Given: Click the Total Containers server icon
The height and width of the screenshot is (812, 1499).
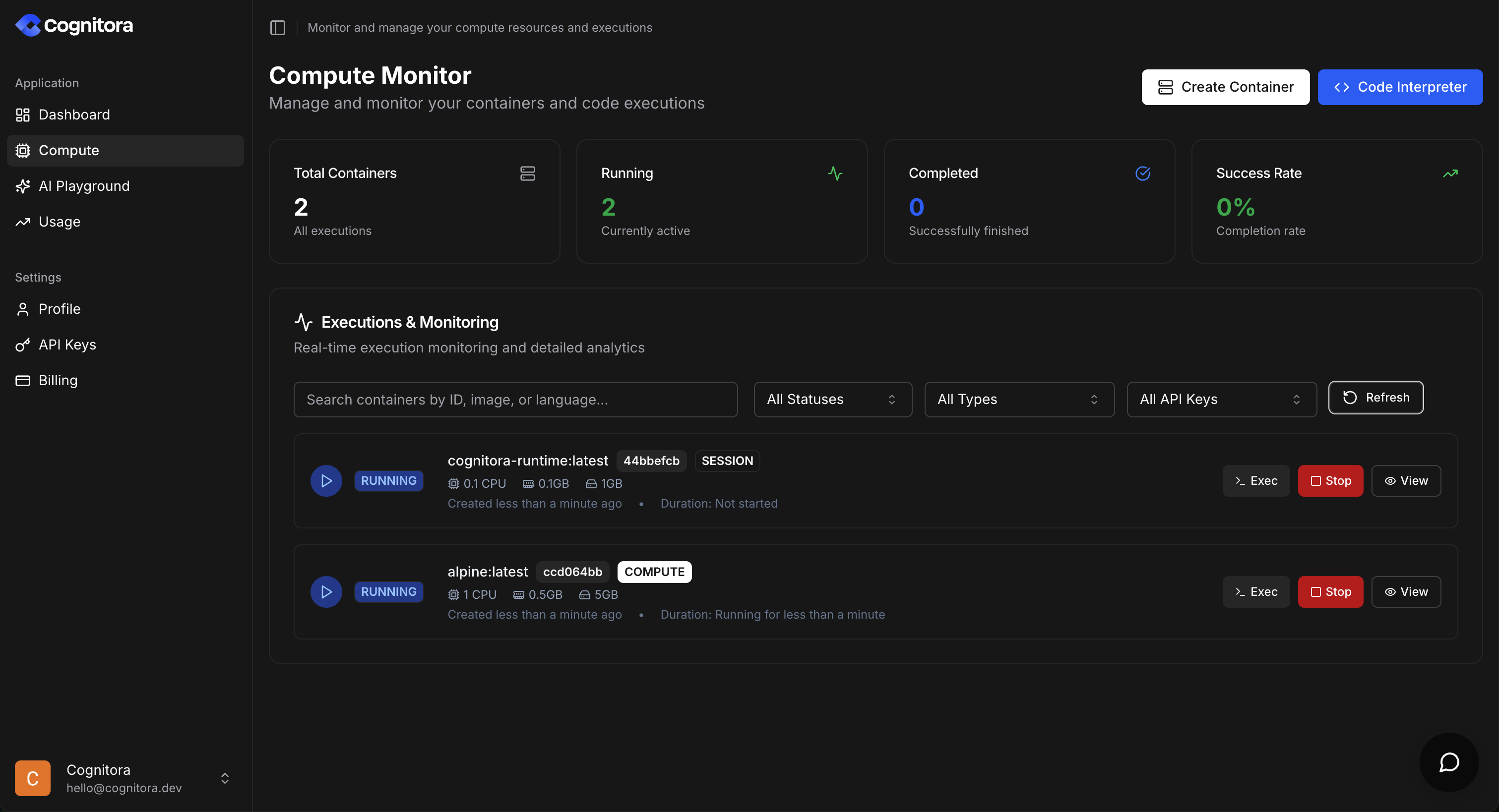Looking at the screenshot, I should (x=527, y=174).
